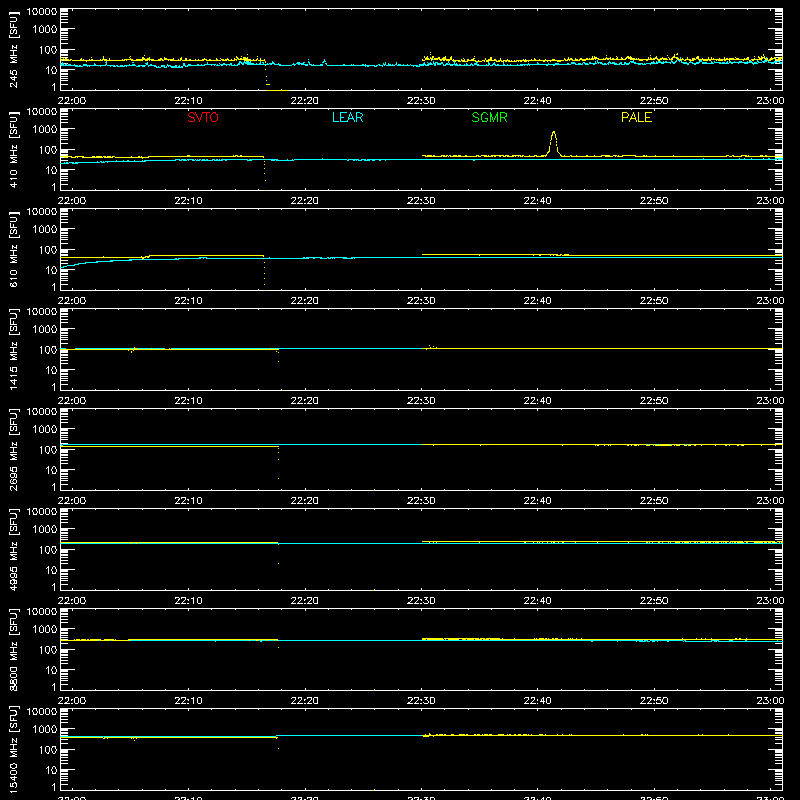
Task: Select the 410 MHz [SFU] axis label
Action: coord(14,150)
